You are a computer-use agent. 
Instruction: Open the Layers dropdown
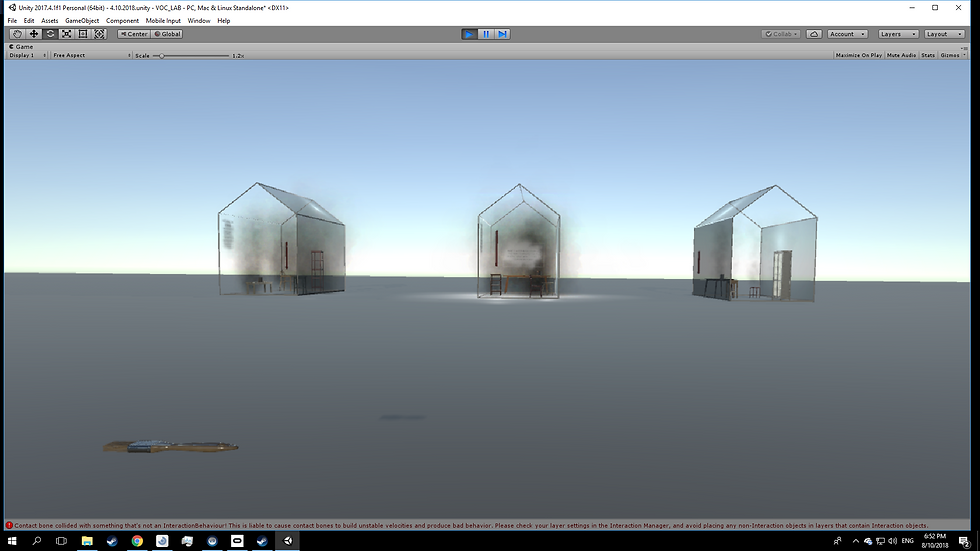click(898, 34)
